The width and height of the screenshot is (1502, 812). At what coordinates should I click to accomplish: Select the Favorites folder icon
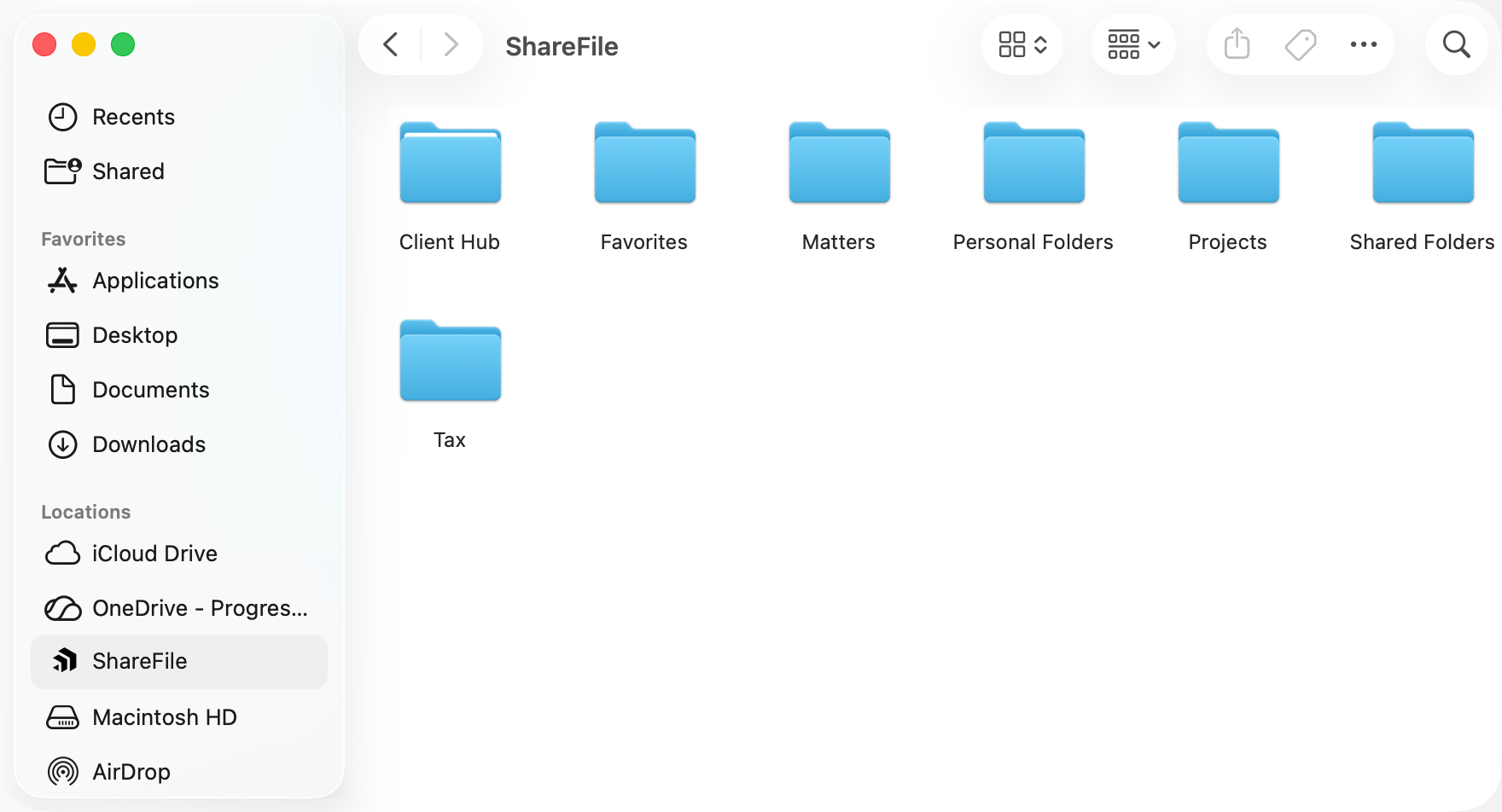[x=645, y=163]
